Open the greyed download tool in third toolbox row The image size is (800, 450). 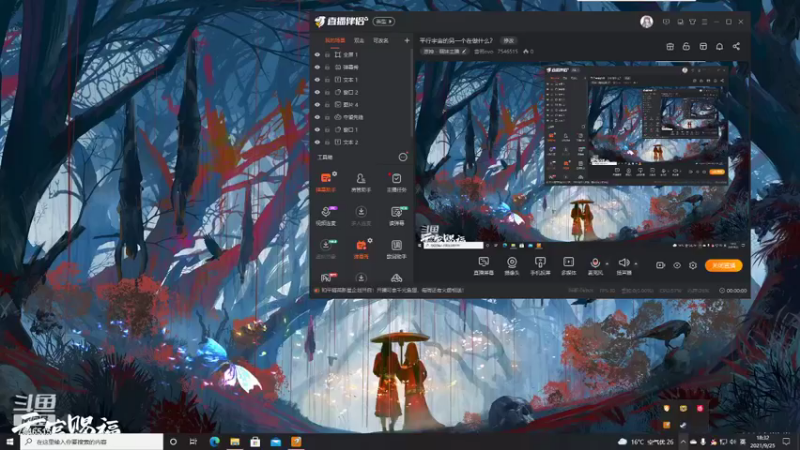(326, 249)
